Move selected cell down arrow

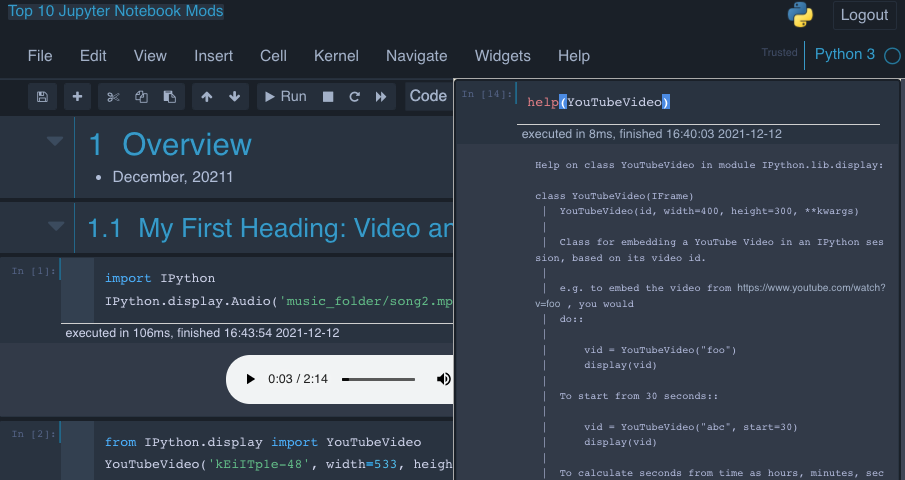pos(234,96)
